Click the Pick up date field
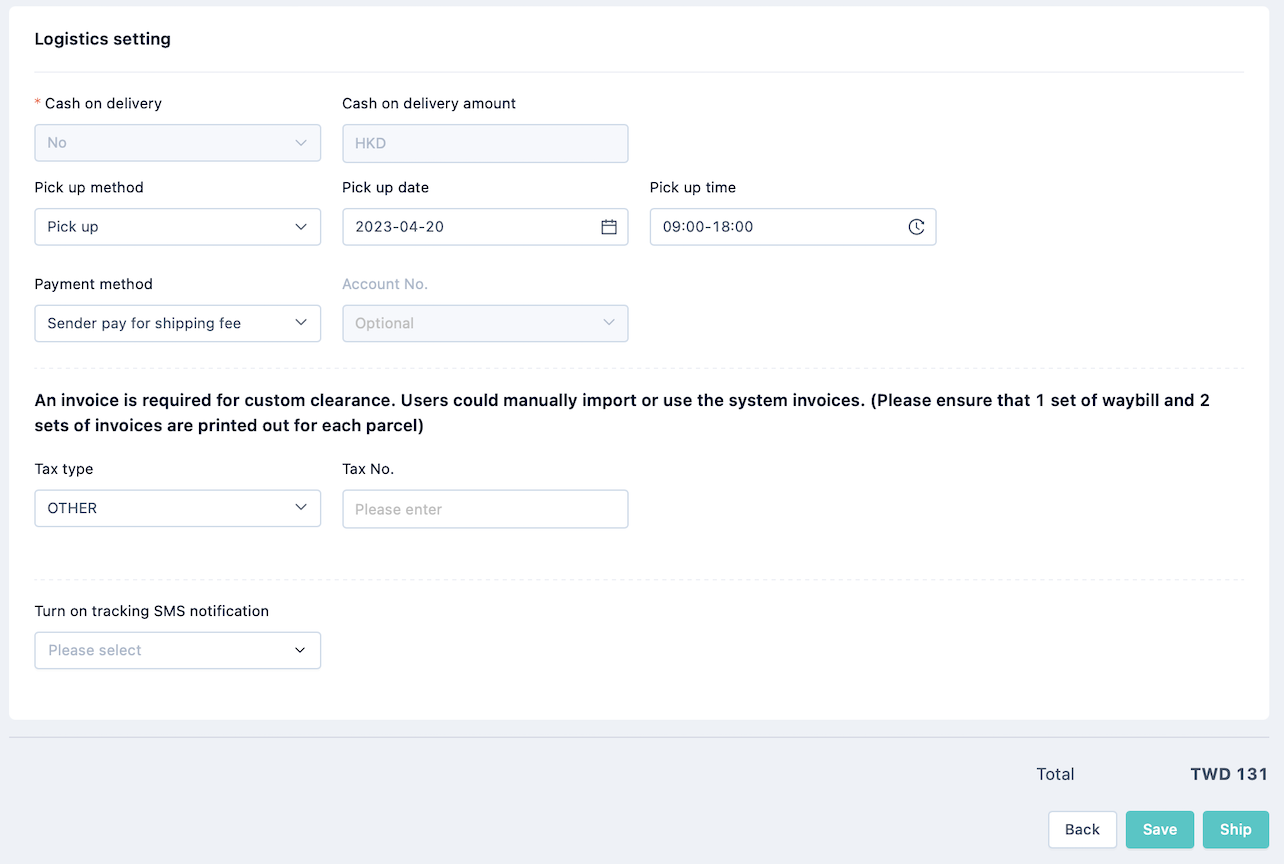Viewport: 1284px width, 864px height. coord(485,227)
